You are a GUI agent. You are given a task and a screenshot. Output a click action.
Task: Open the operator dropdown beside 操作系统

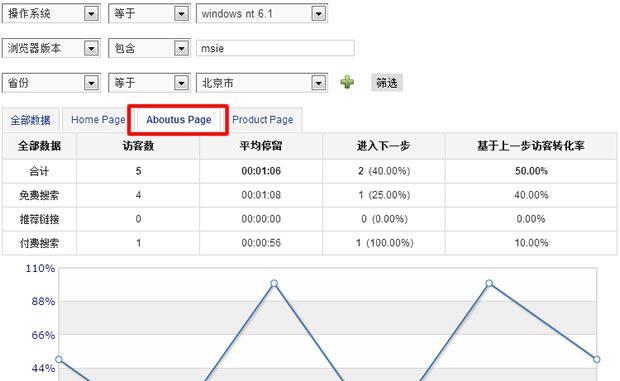point(149,14)
